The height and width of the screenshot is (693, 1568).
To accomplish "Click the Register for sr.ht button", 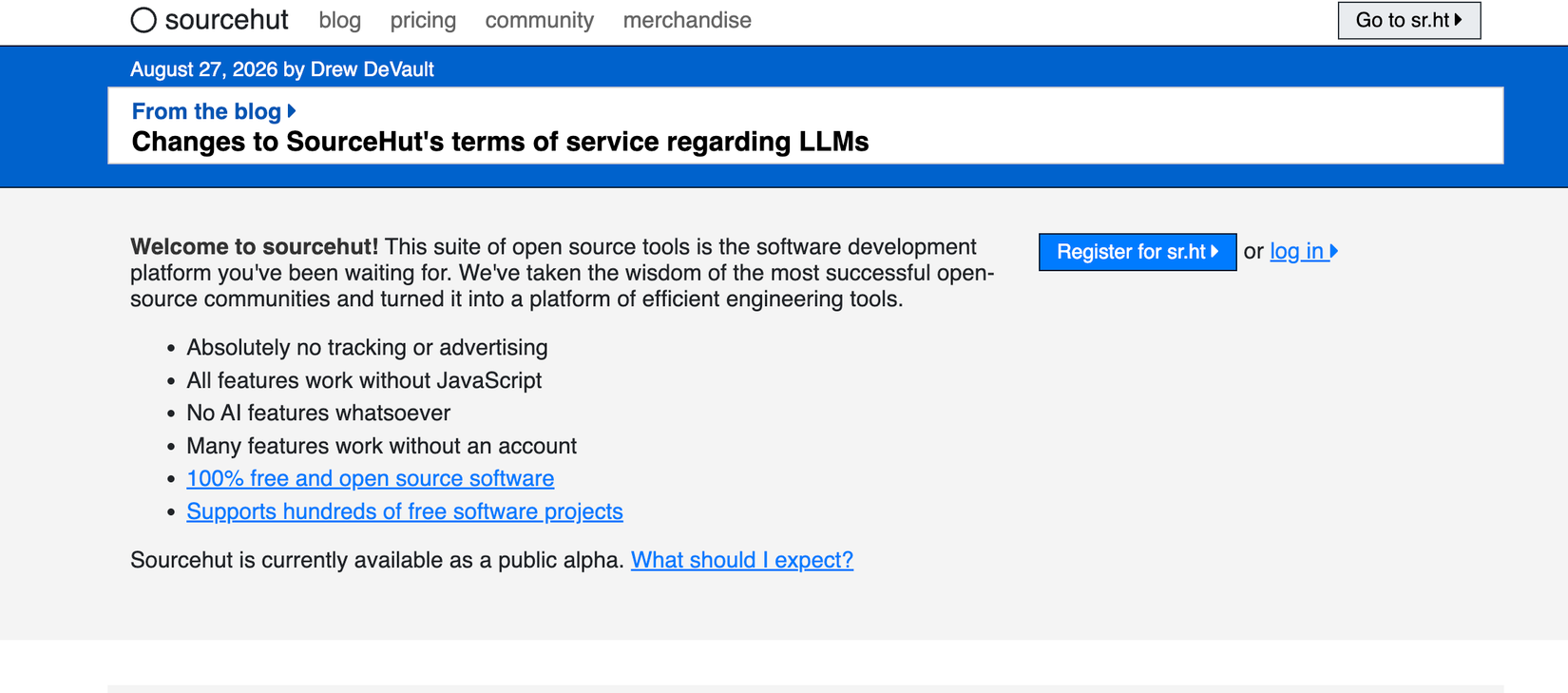I will point(1137,252).
